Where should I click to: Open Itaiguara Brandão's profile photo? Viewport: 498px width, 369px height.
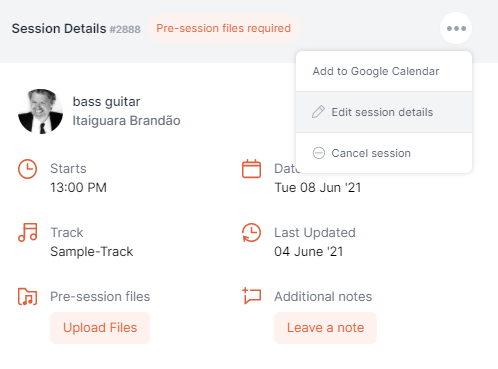pyautogui.click(x=40, y=111)
